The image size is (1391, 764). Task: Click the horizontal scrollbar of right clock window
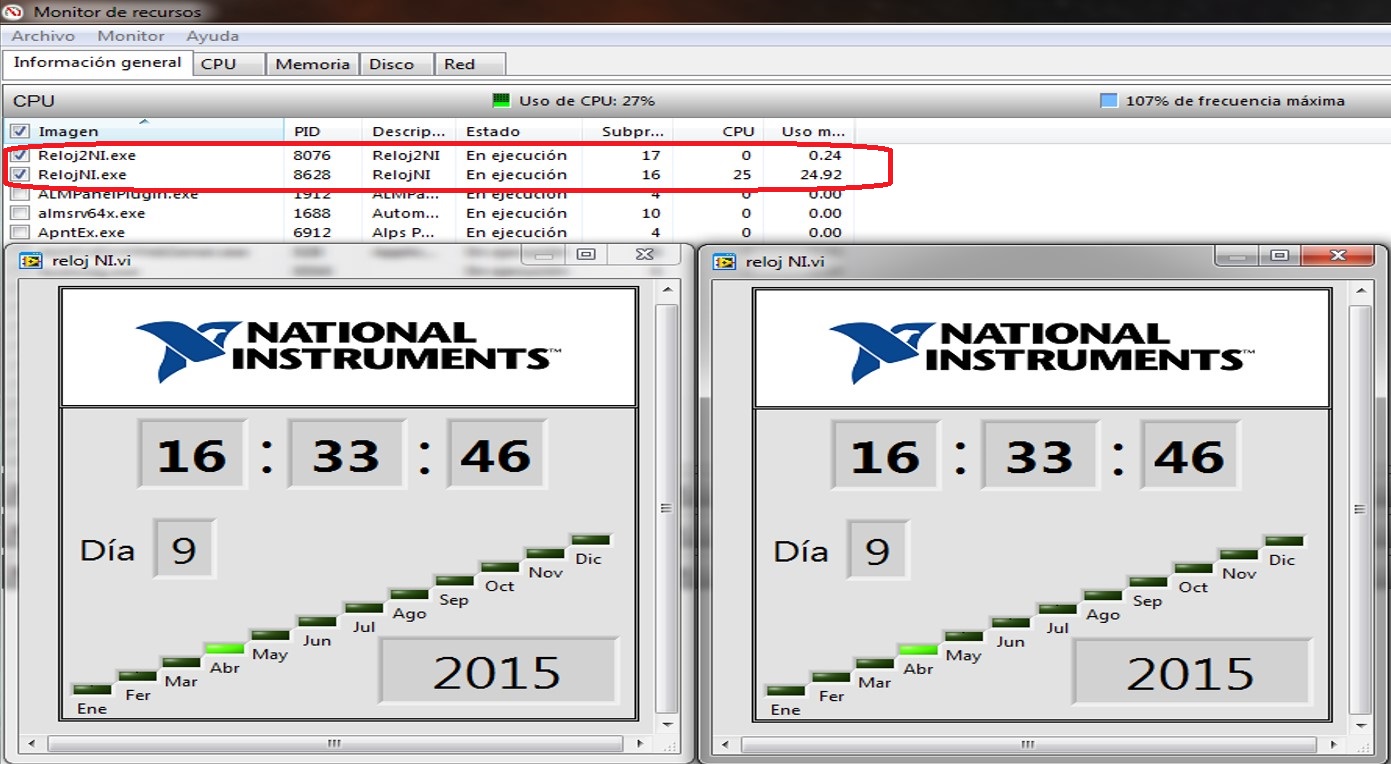(1027, 745)
